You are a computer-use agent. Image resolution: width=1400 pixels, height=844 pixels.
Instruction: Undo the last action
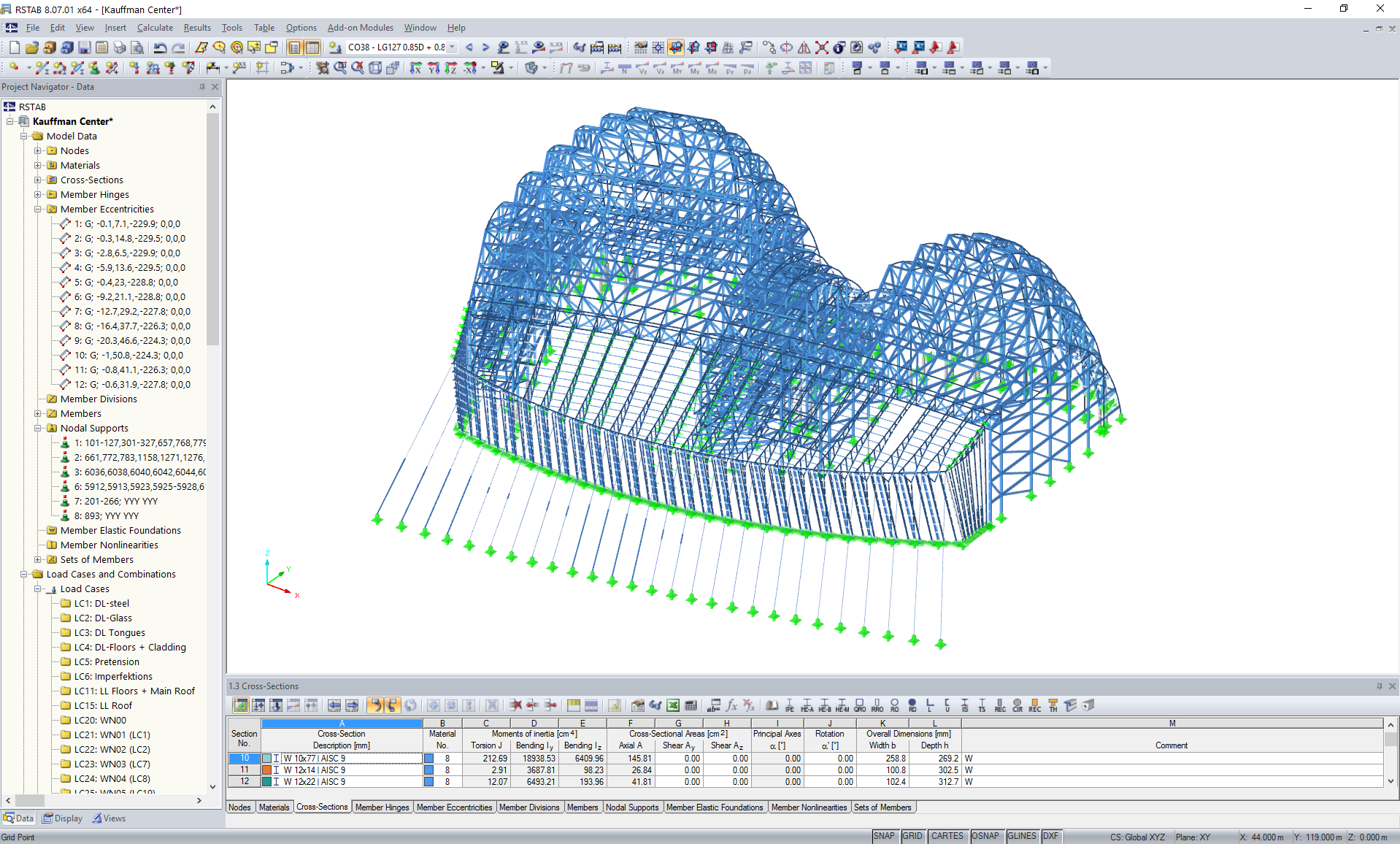point(159,47)
